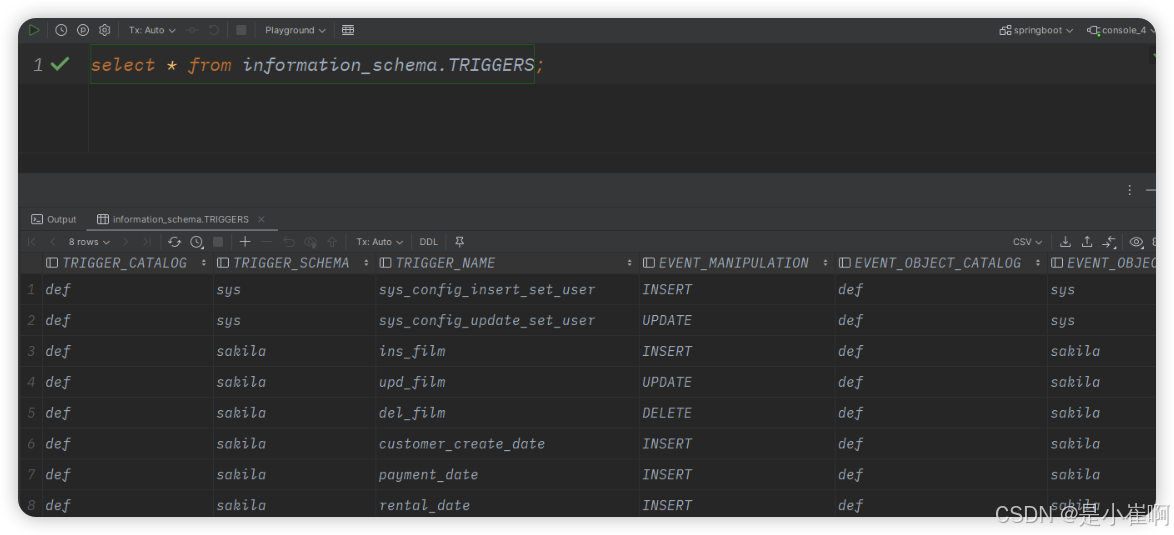The height and width of the screenshot is (535, 1174).
Task: Click sort arrows on EVENT_MANIPULATION column
Action: (x=825, y=263)
